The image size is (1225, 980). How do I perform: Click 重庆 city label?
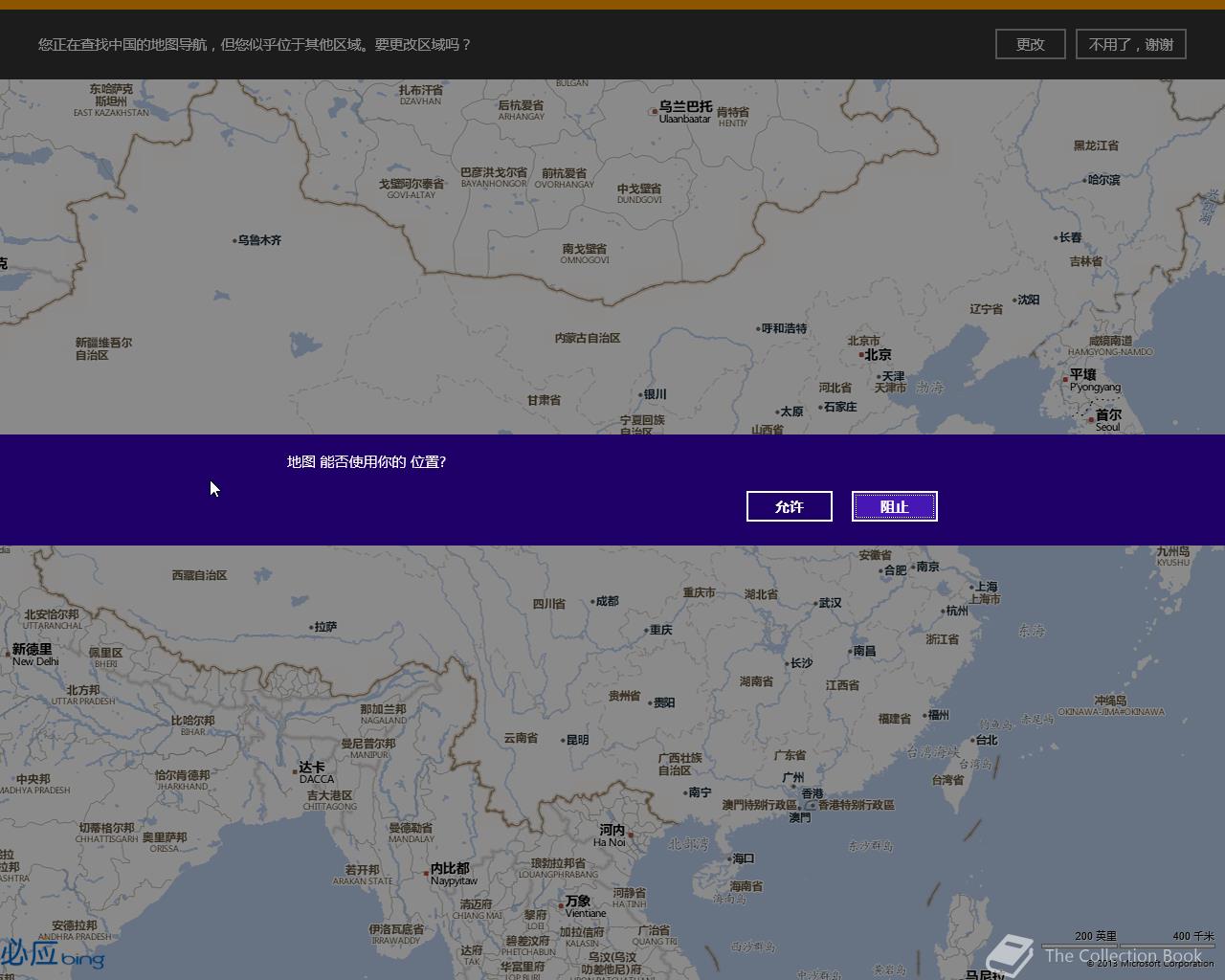point(660,630)
